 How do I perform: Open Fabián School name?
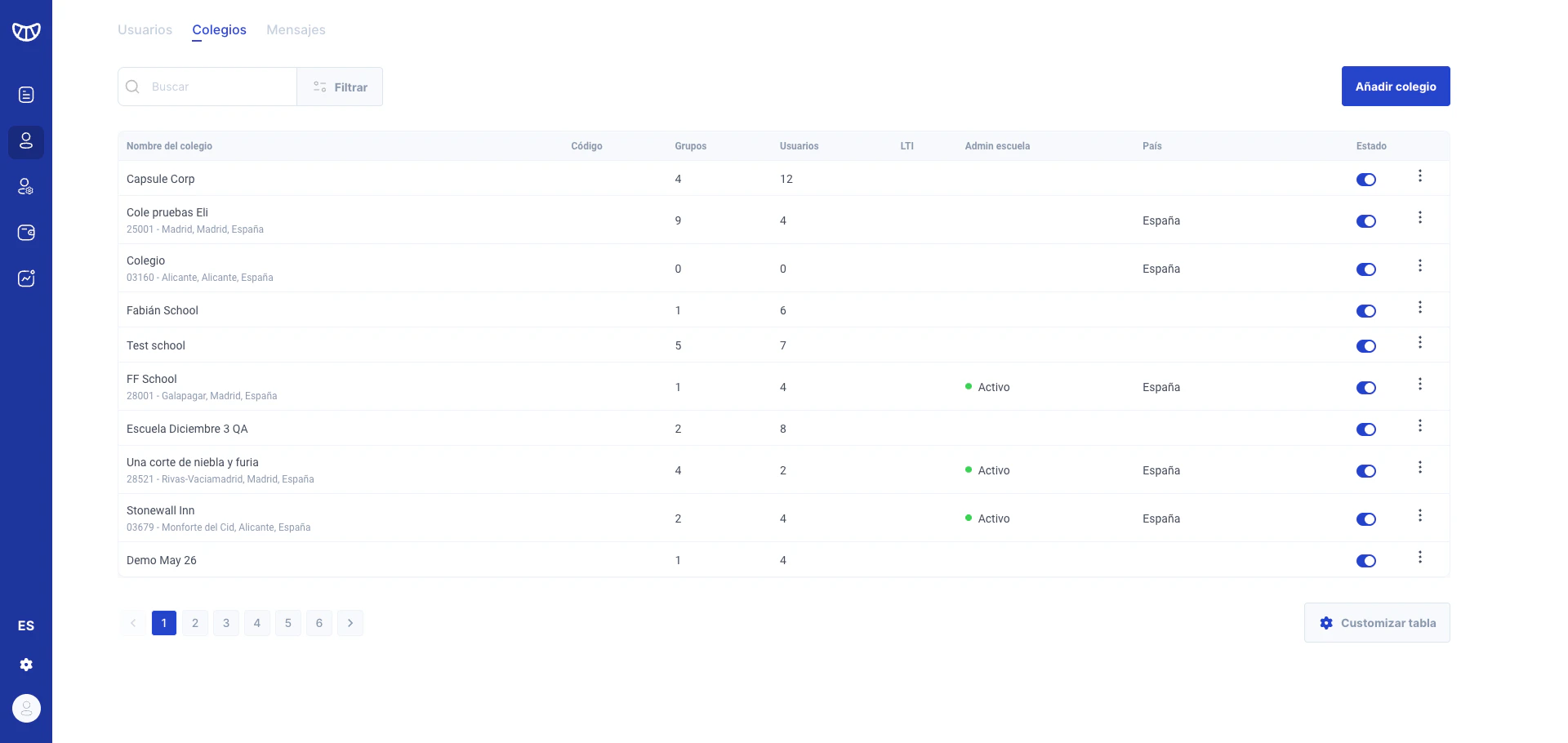coord(162,310)
